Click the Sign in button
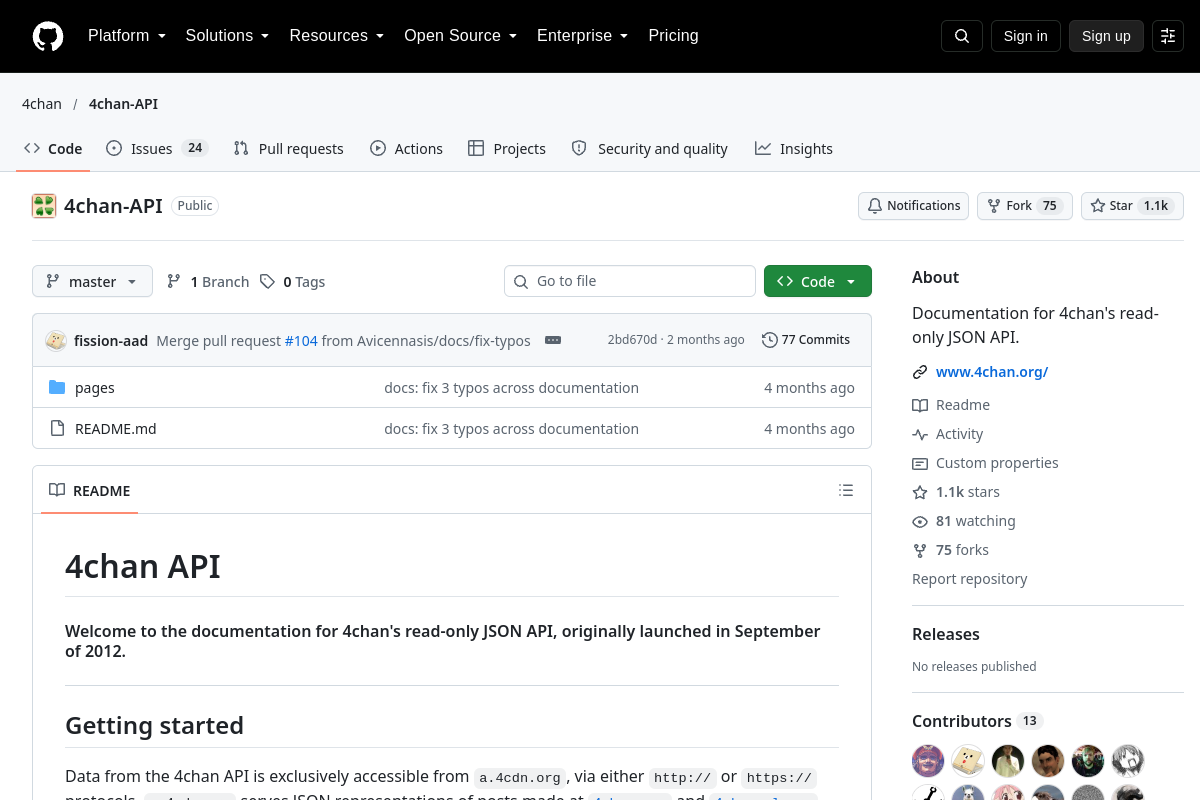This screenshot has height=800, width=1200. 1026,36
